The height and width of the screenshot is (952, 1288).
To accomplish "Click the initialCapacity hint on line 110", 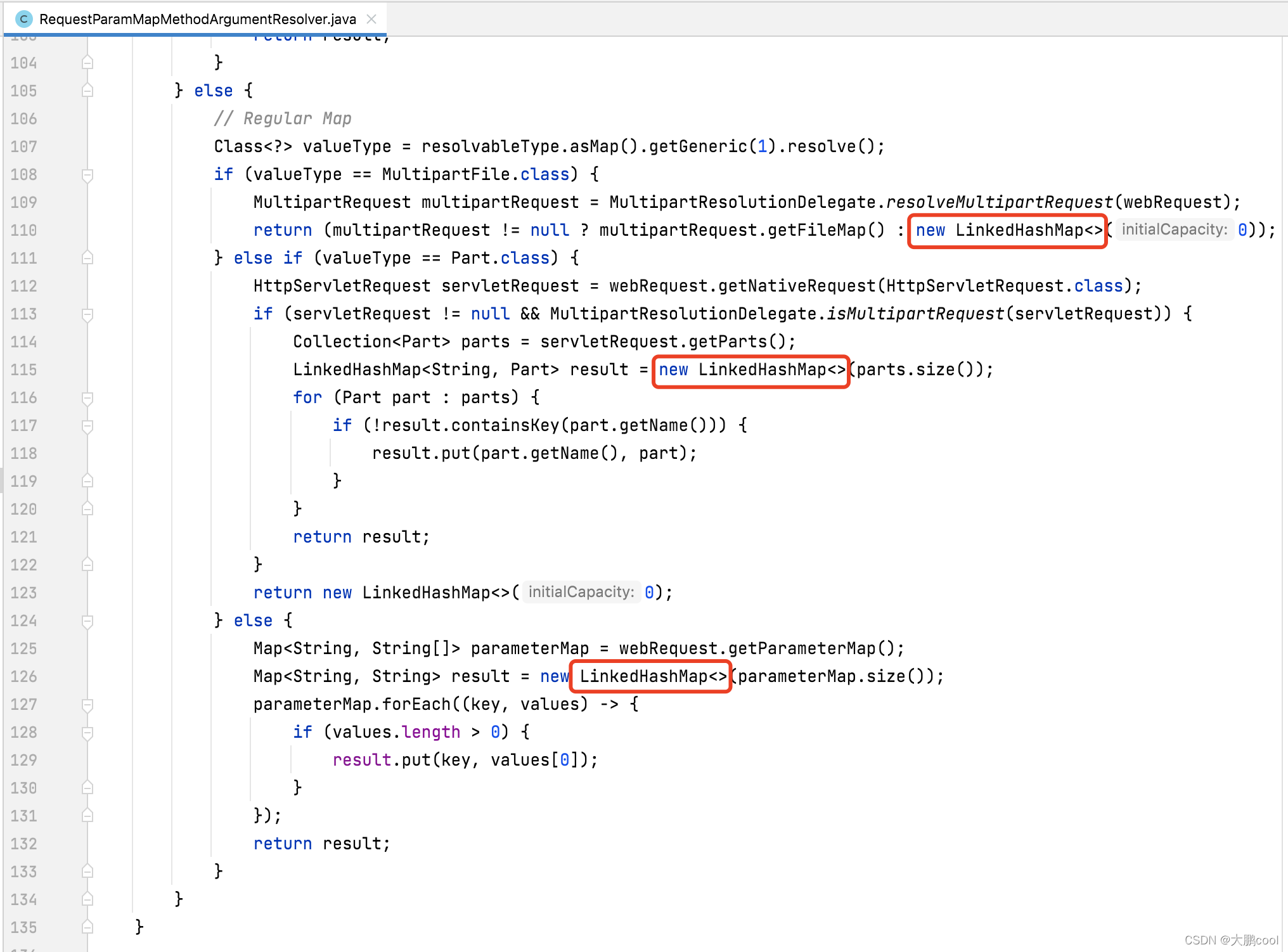I will (x=1175, y=229).
